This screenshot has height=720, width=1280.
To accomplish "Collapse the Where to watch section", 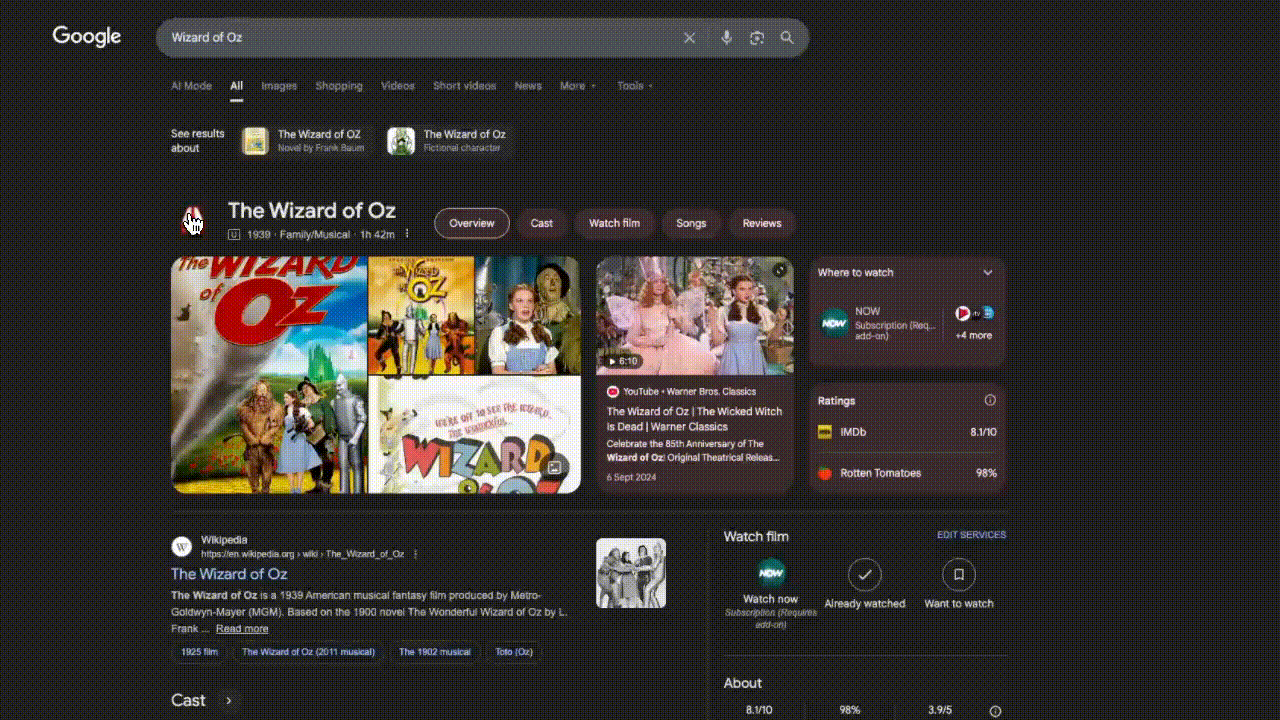I will [x=988, y=272].
